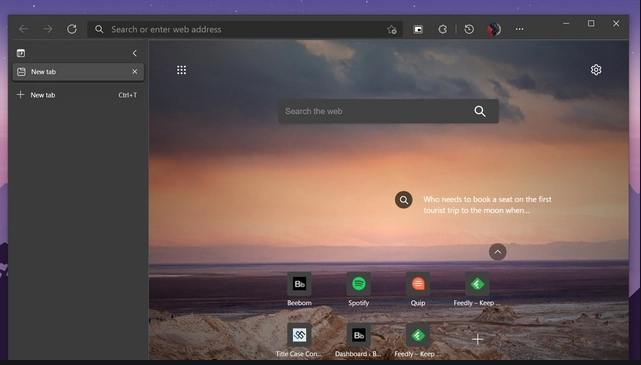This screenshot has height=365, width=641.
Task: Reload the page with refresh icon
Action: (72, 29)
